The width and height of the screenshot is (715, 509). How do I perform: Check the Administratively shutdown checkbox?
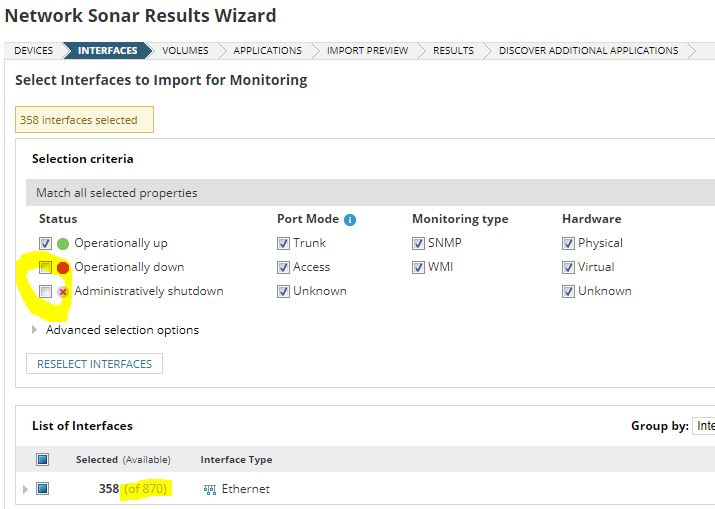[45, 291]
